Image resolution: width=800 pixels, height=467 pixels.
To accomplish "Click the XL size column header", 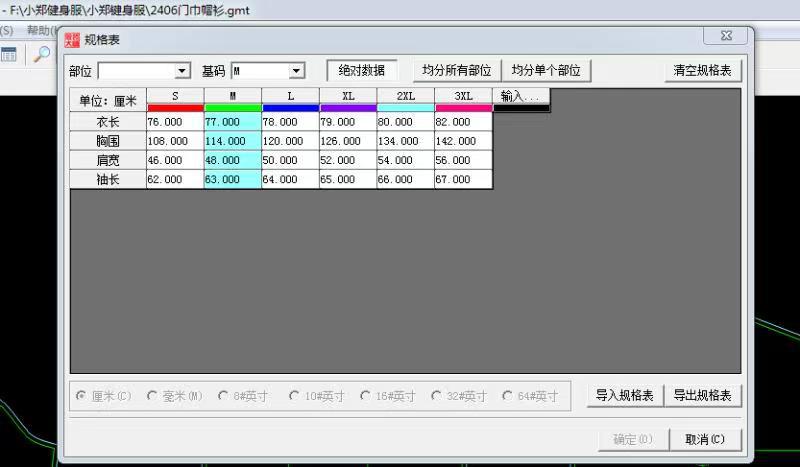I will coord(348,96).
